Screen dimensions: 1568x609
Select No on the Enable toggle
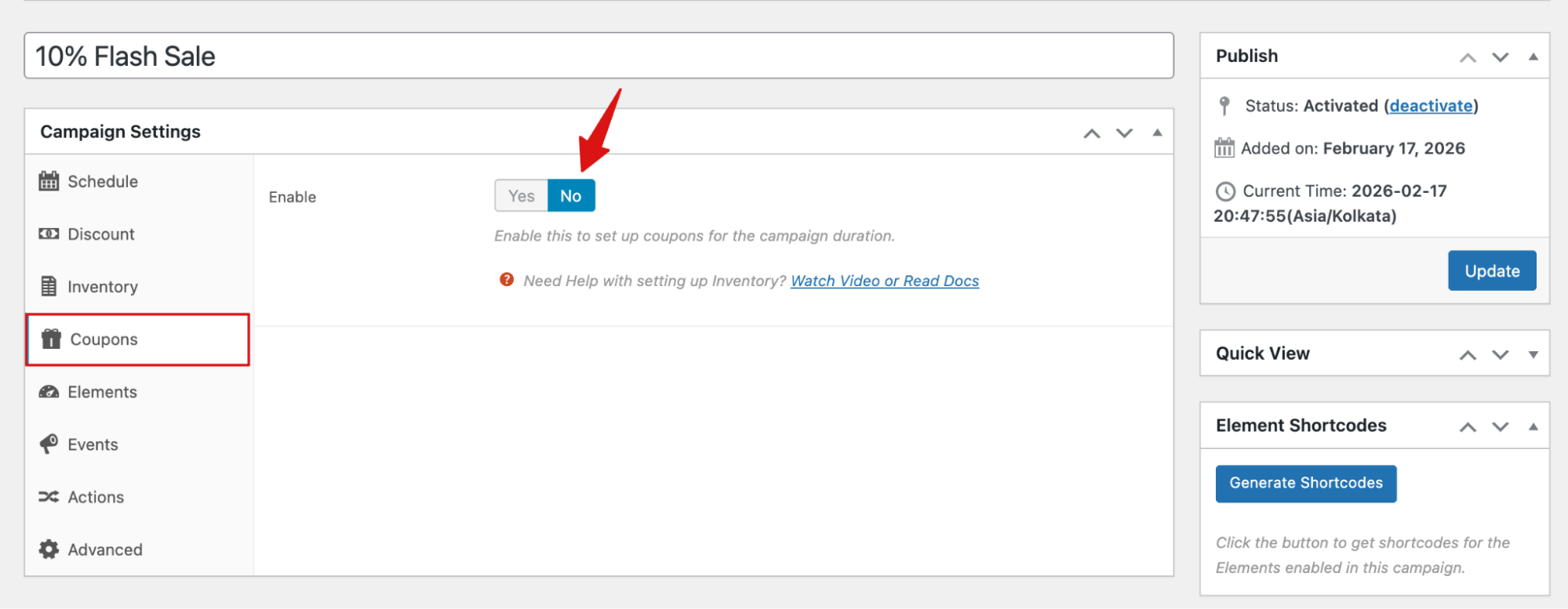pos(571,196)
